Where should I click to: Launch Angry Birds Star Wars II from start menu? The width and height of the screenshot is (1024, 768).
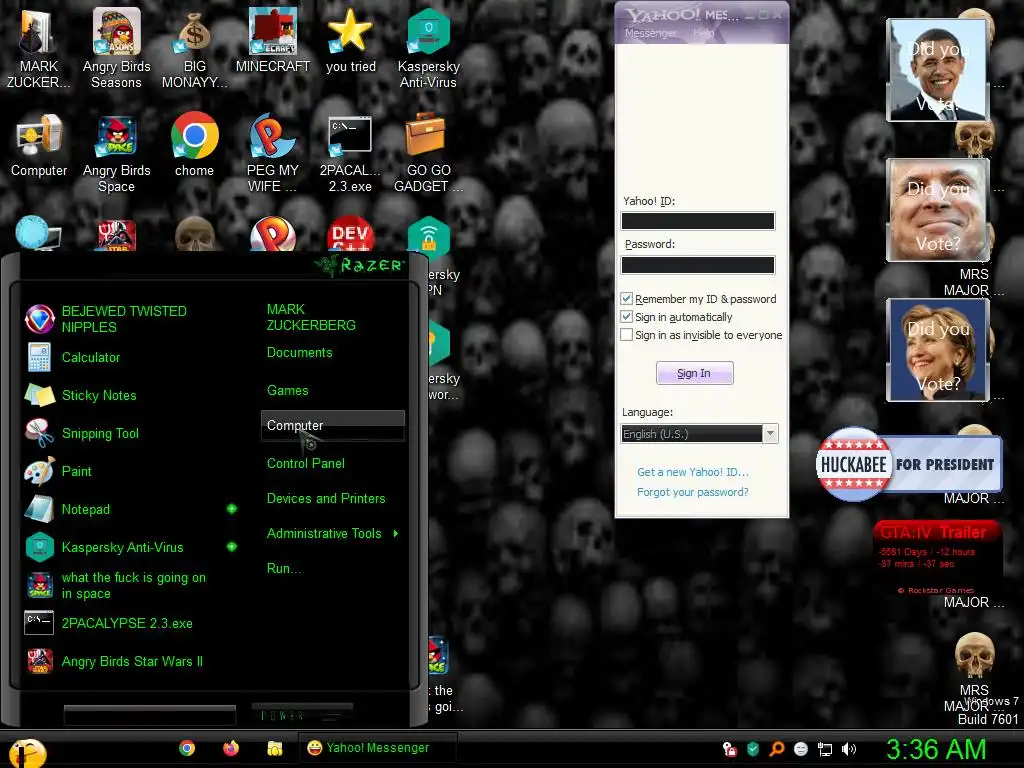(x=114, y=661)
